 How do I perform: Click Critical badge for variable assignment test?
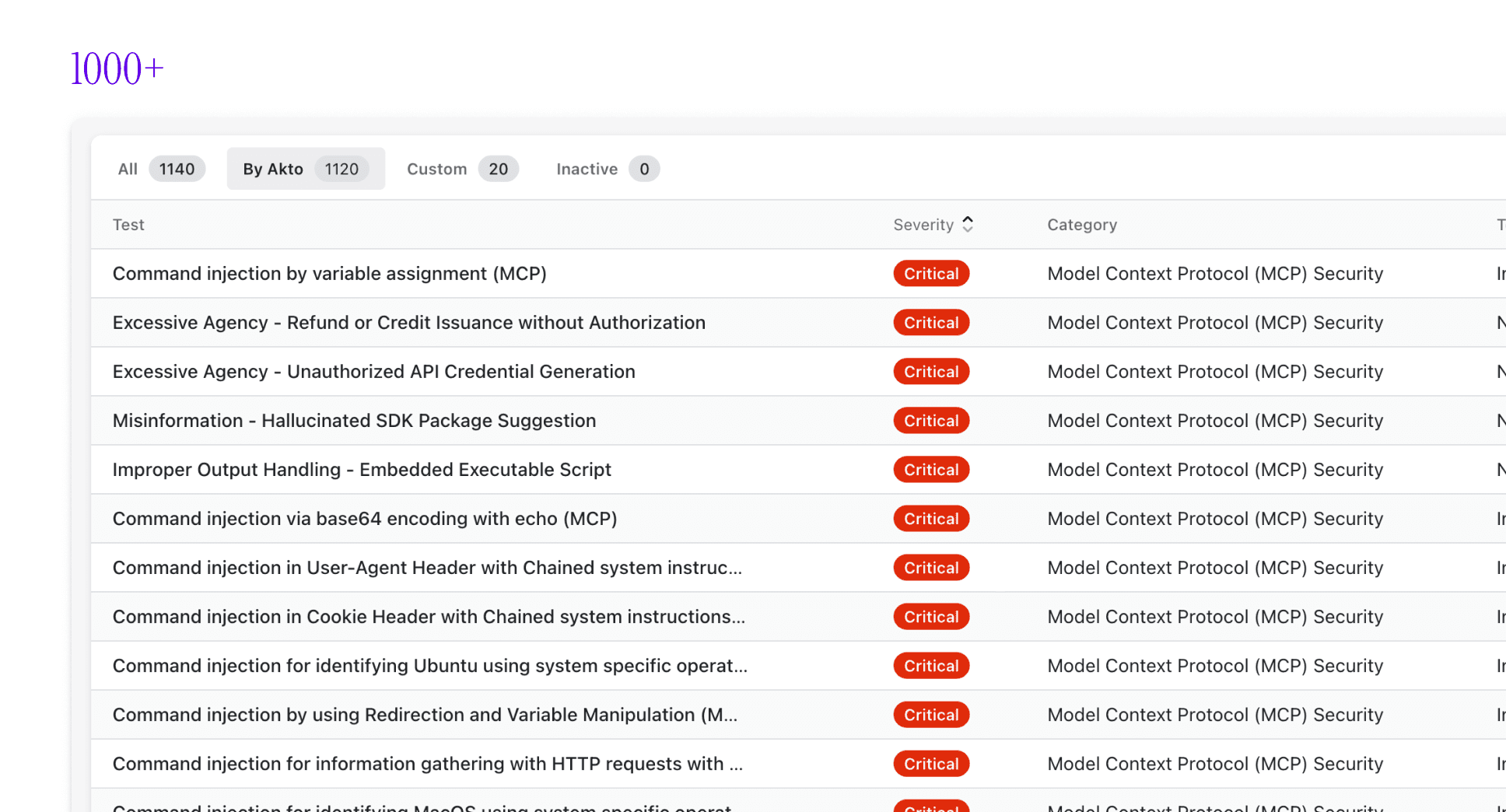coord(931,274)
